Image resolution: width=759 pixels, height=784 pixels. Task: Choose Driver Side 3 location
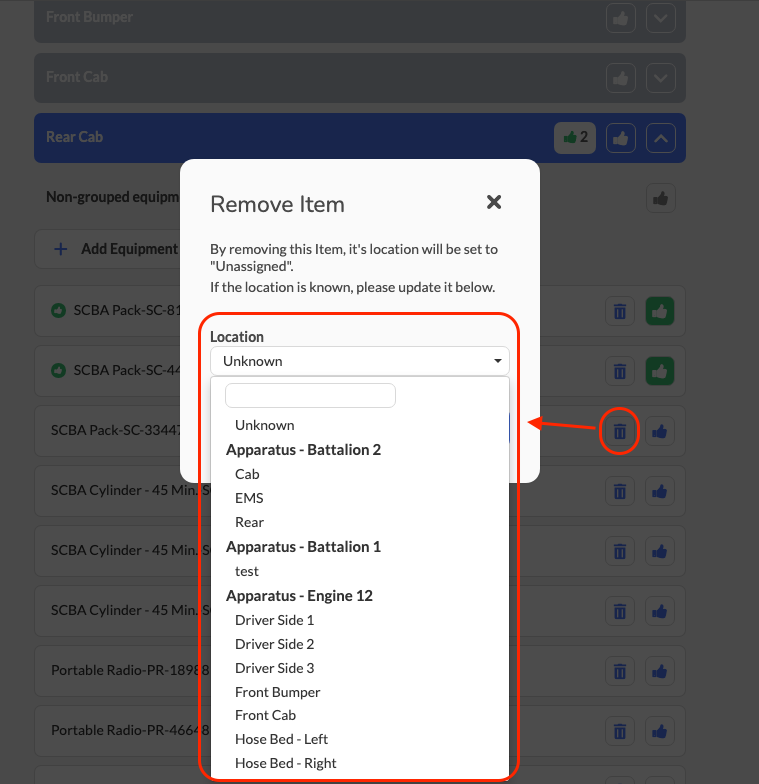(x=274, y=668)
